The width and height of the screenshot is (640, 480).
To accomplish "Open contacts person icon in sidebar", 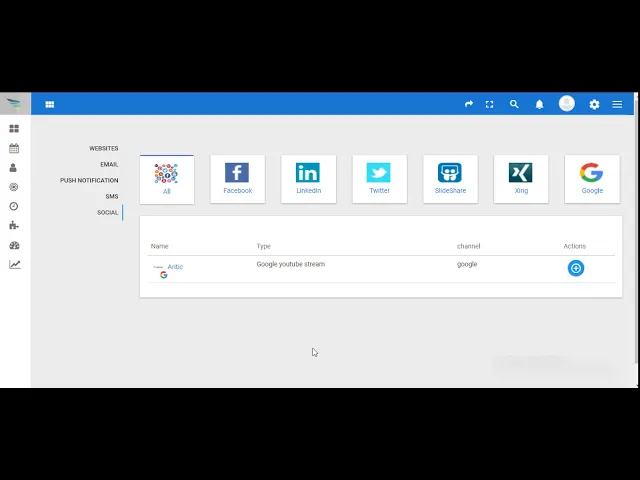I will click(13, 167).
